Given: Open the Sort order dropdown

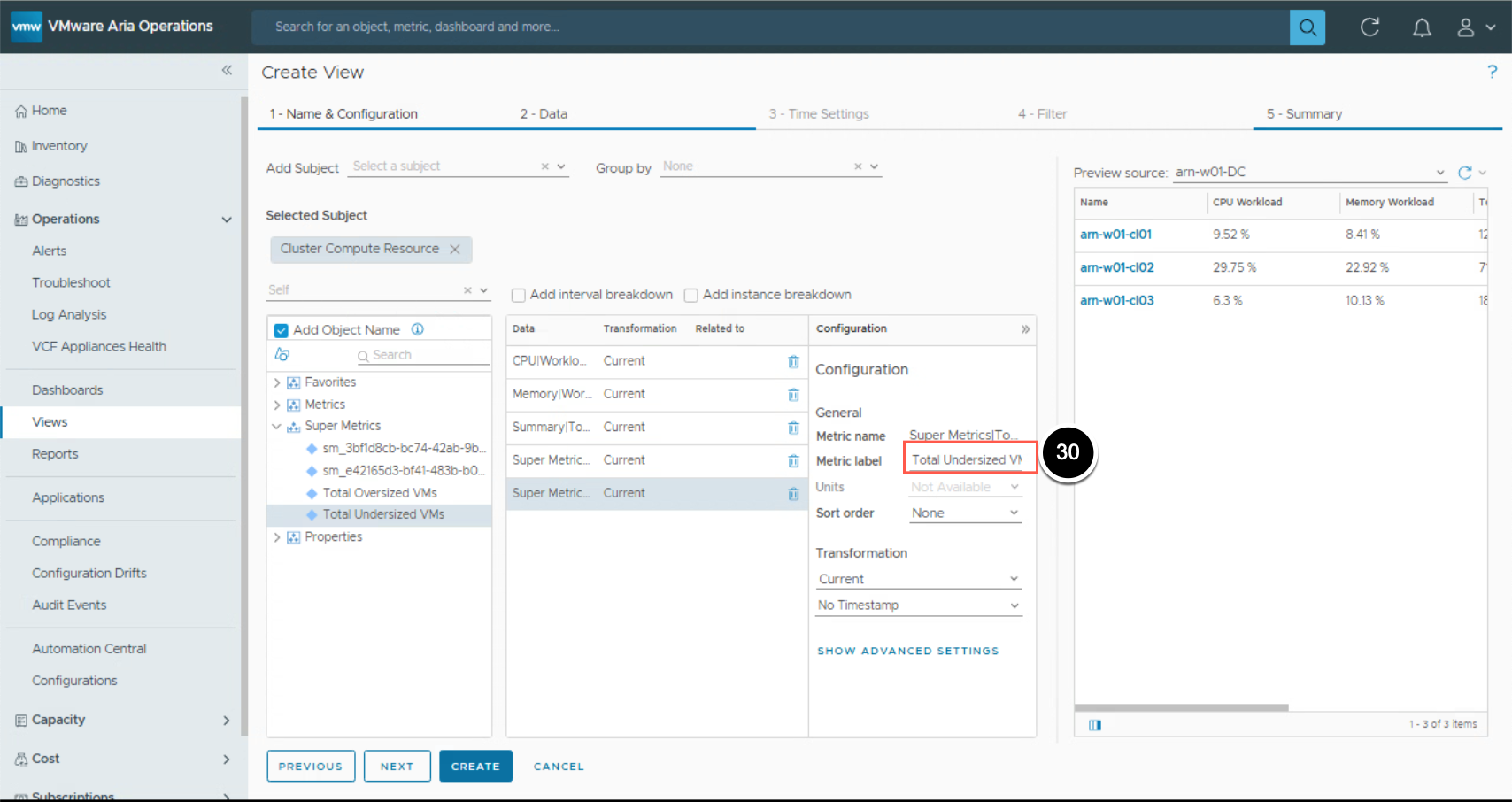Looking at the screenshot, I should tap(965, 513).
